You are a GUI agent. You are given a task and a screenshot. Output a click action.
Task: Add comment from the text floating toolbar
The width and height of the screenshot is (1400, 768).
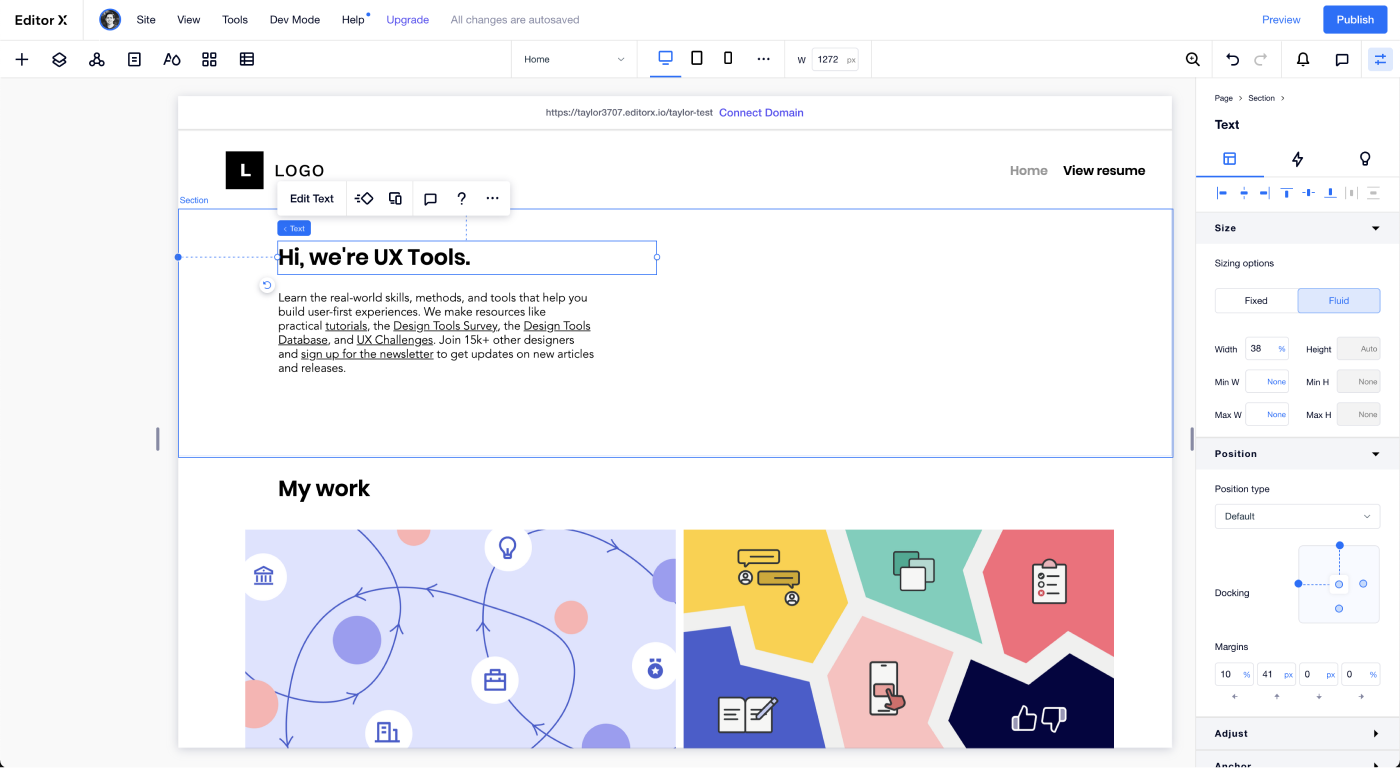click(x=430, y=198)
